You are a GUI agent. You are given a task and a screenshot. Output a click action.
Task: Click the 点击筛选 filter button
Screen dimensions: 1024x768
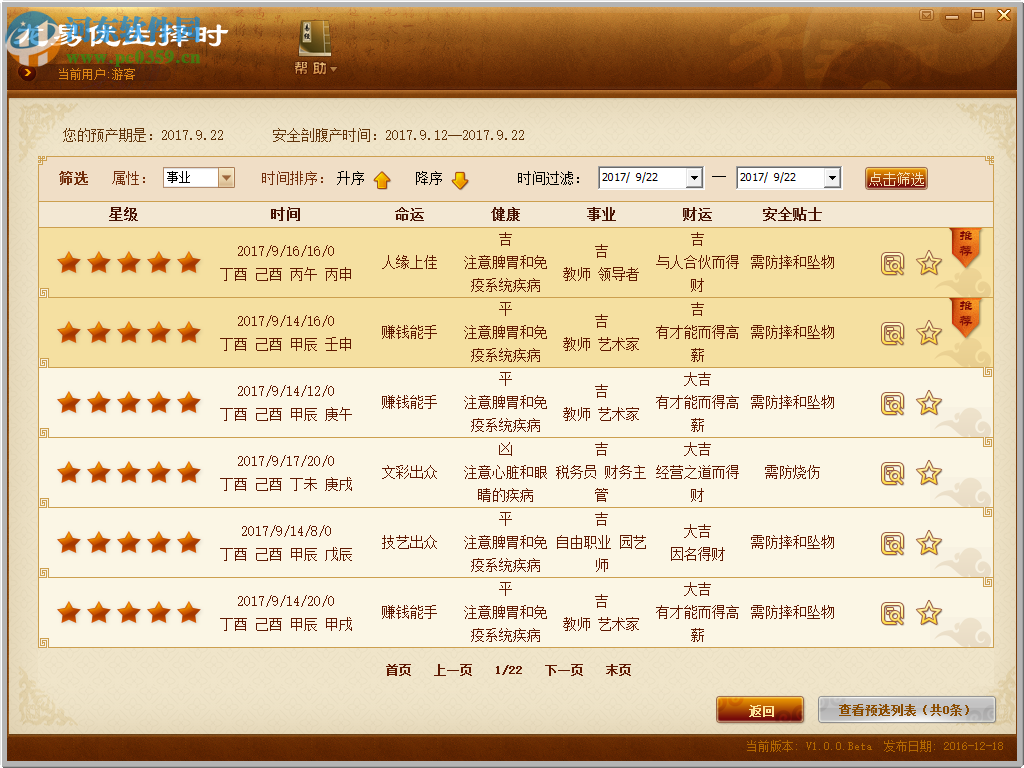click(x=895, y=177)
